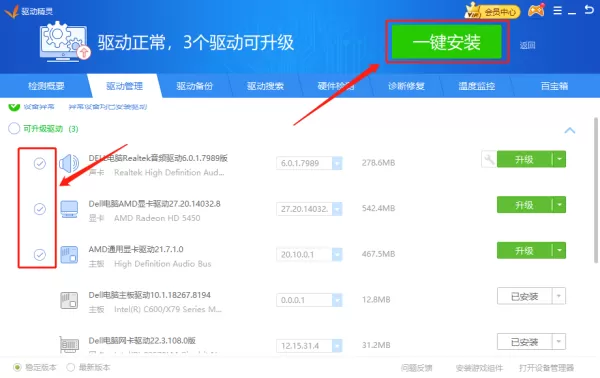The height and width of the screenshot is (378, 600).
Task: Click the Dell network card icon
Action: tap(69, 345)
